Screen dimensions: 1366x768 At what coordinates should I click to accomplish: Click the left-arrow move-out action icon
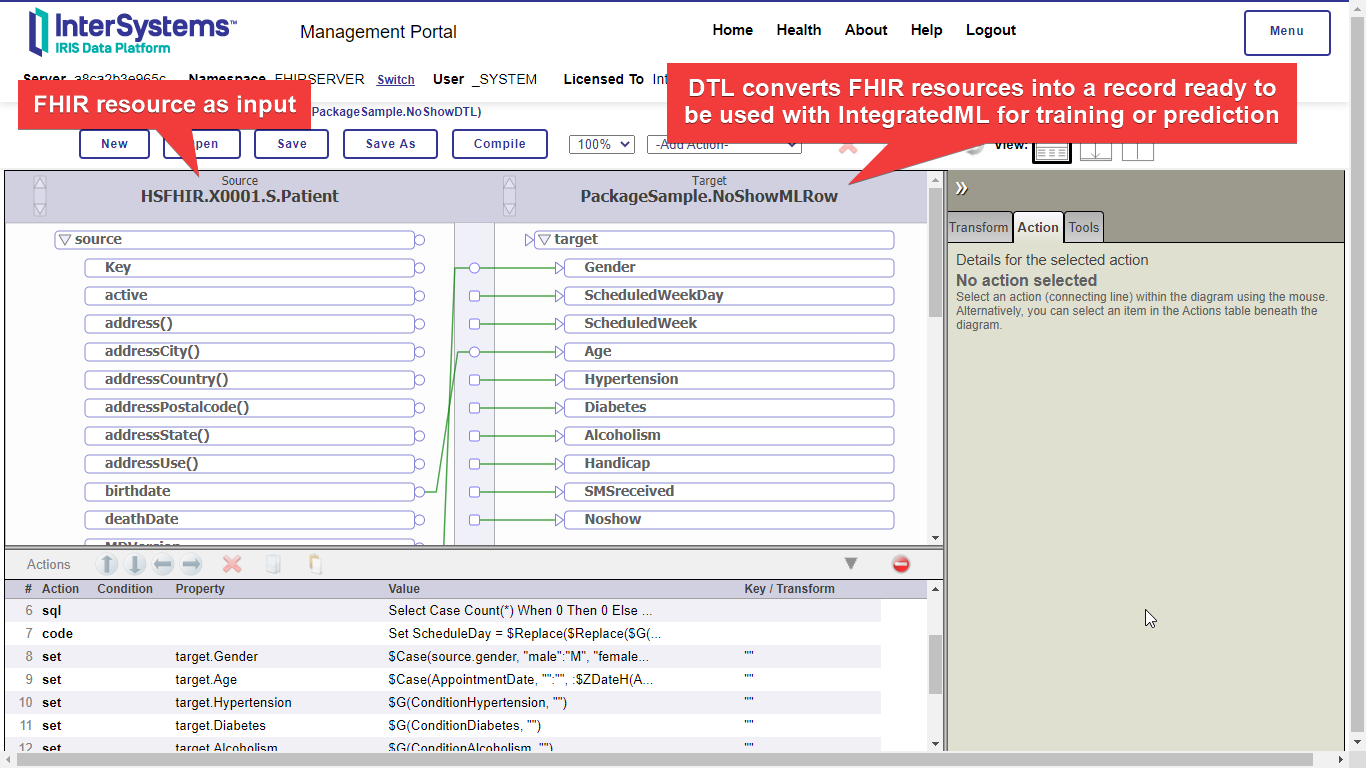click(164, 564)
